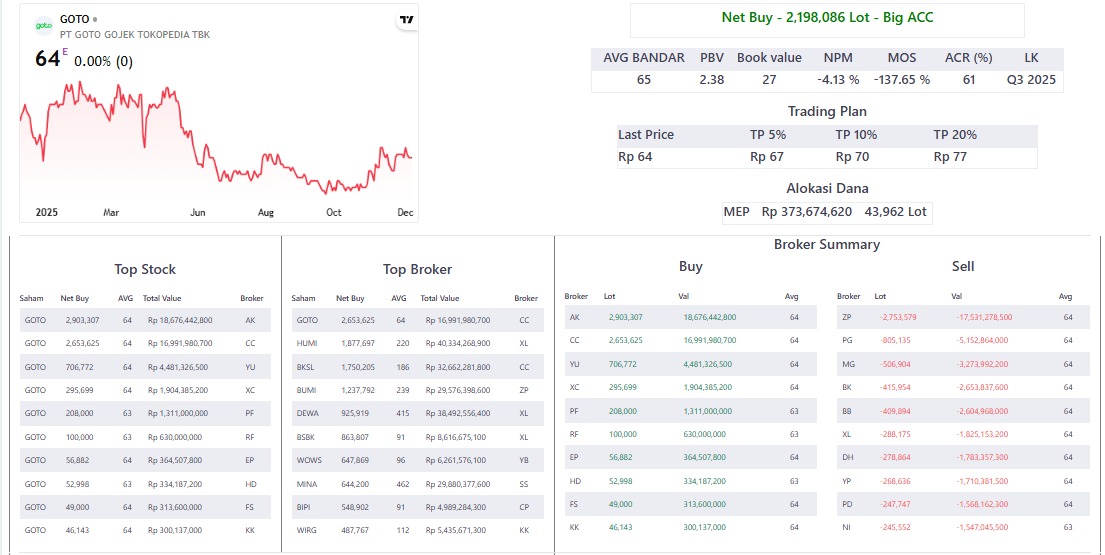Click the superscript E beside price 64
The height and width of the screenshot is (555, 1105).
click(x=66, y=51)
